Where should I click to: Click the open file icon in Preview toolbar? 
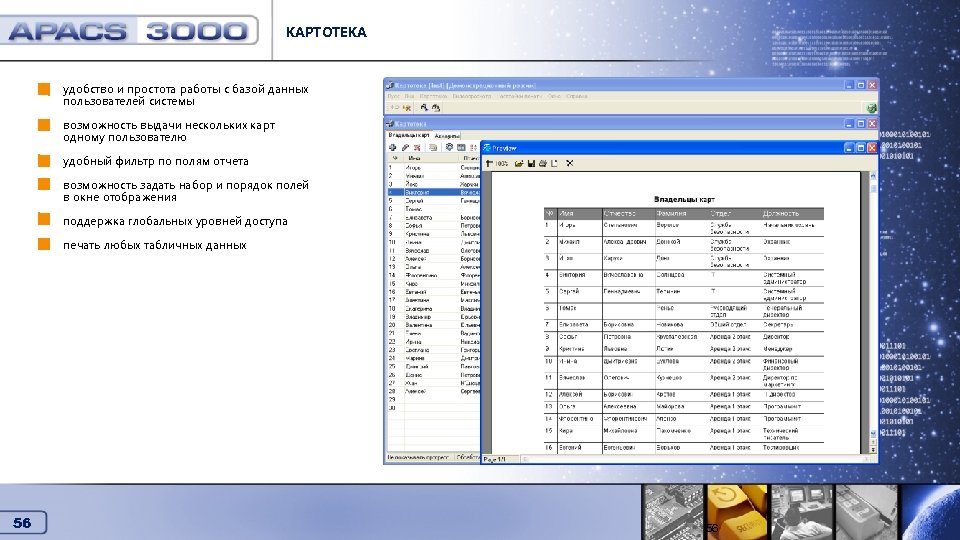click(519, 163)
